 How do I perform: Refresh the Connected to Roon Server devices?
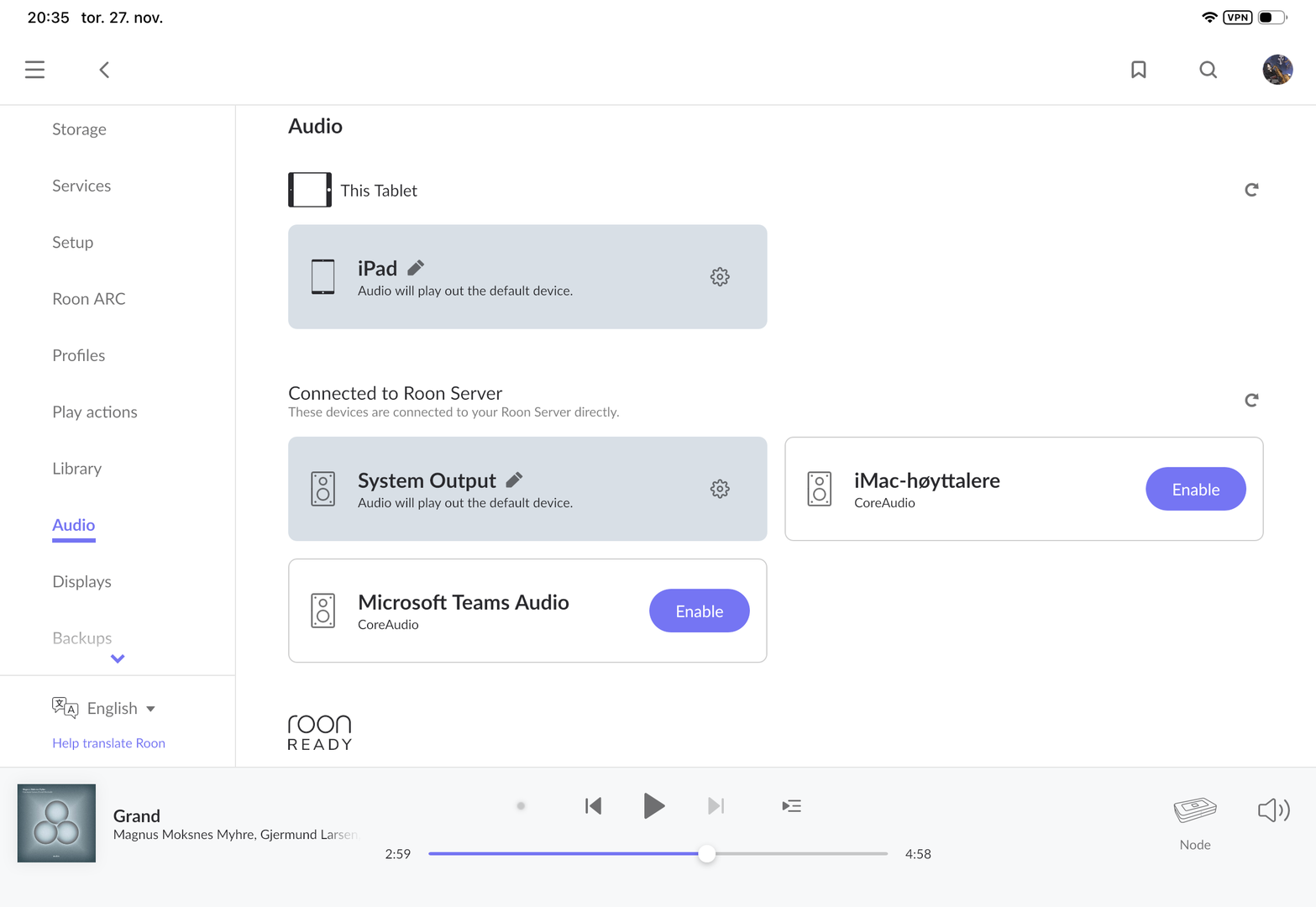click(1251, 400)
